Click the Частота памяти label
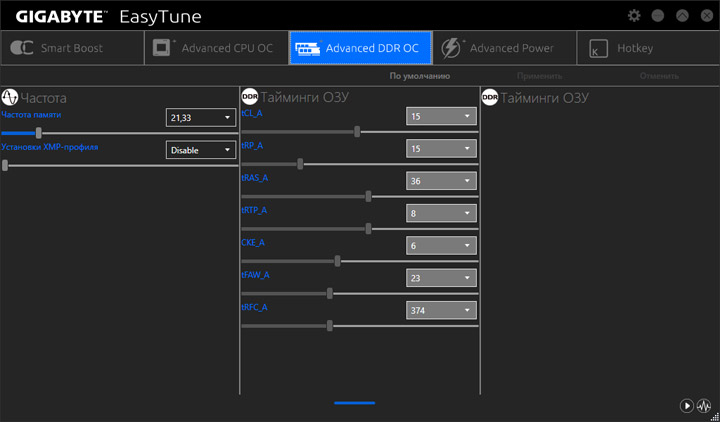The image size is (720, 422). tap(31, 115)
